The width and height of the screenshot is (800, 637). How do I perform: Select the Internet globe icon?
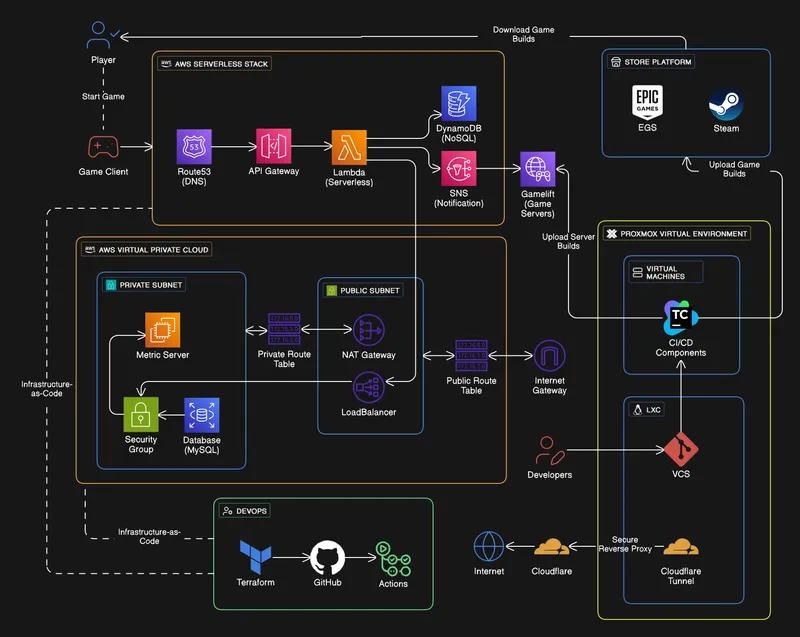[489, 547]
